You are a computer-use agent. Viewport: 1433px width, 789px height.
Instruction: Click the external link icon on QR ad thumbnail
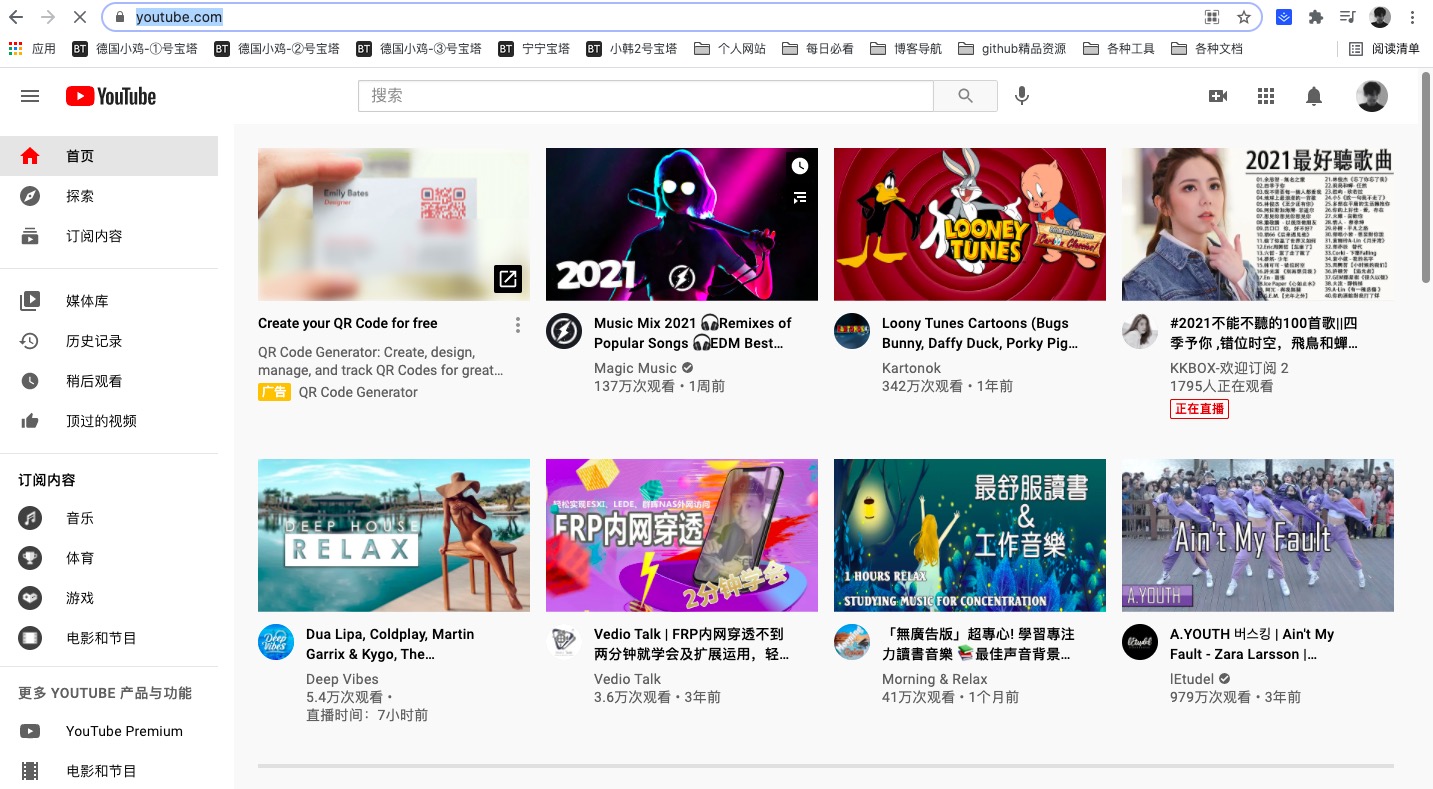click(x=508, y=279)
